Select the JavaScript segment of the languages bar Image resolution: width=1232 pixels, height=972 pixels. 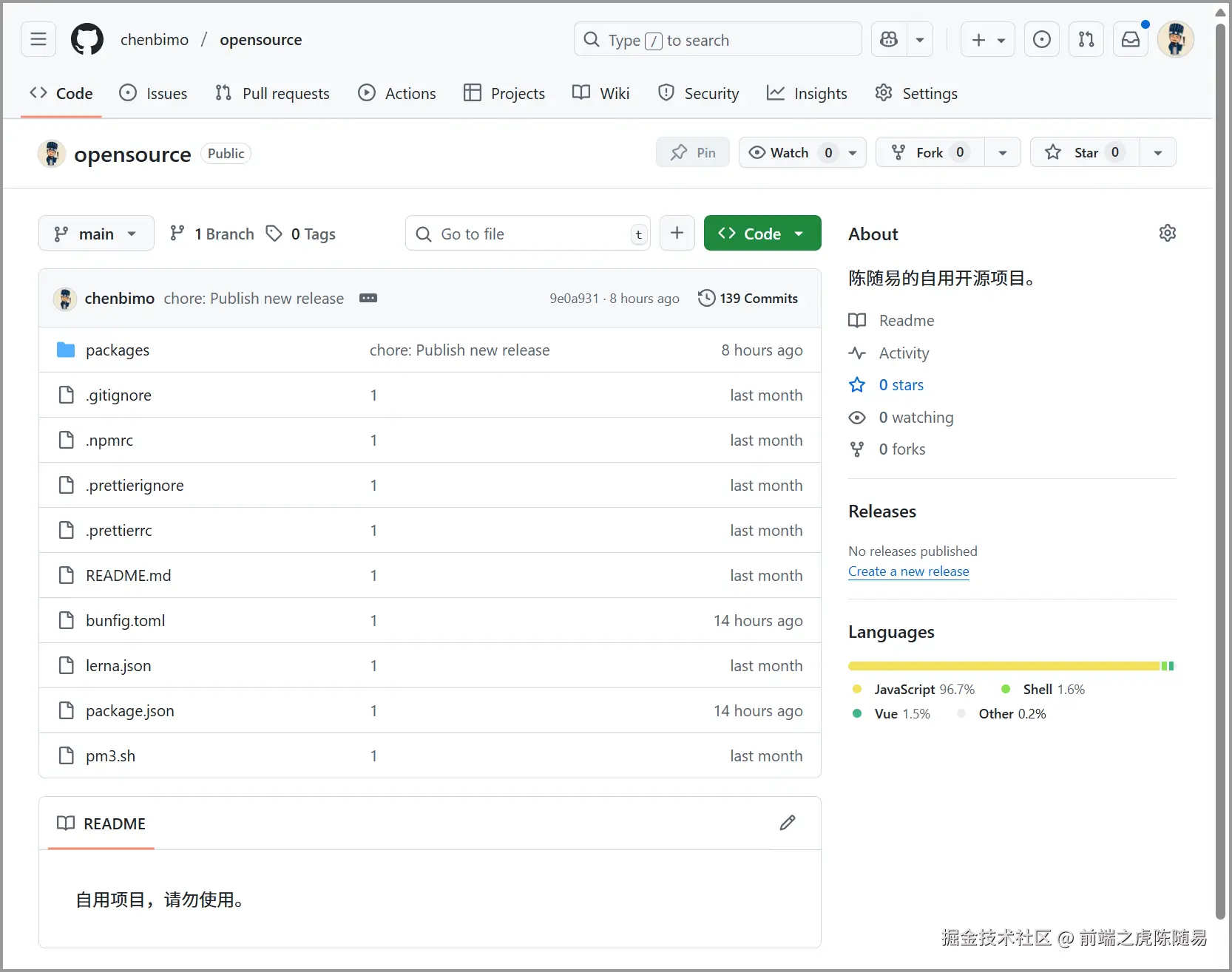coord(1003,666)
